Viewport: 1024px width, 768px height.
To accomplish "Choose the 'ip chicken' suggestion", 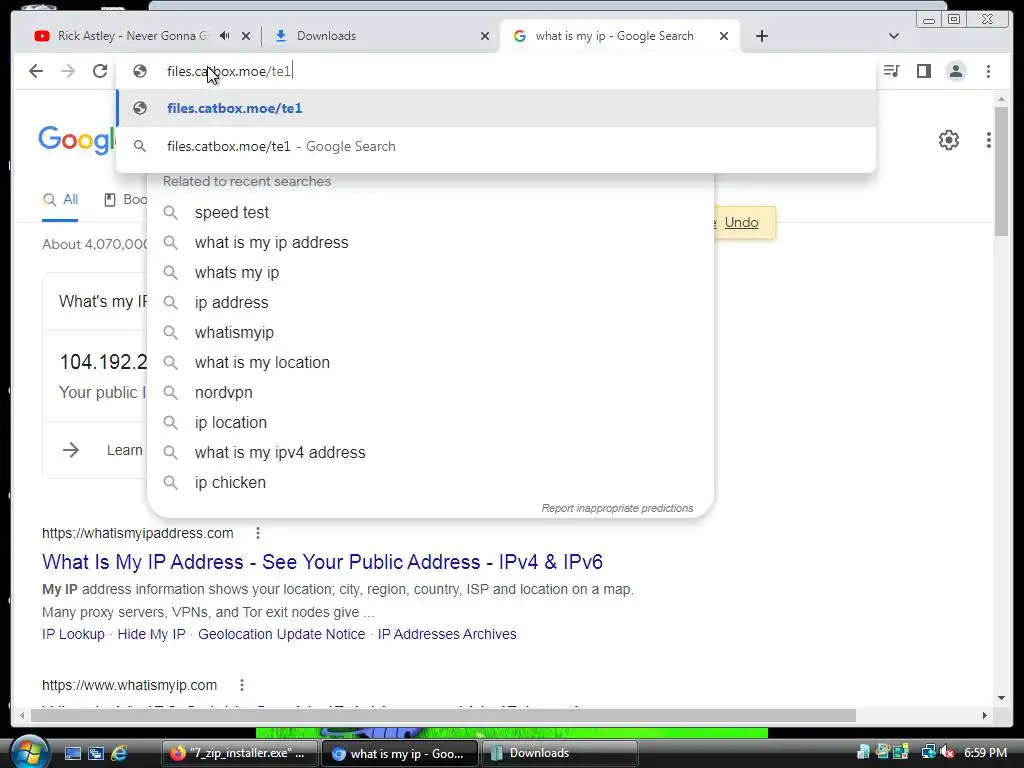I will click(430, 483).
